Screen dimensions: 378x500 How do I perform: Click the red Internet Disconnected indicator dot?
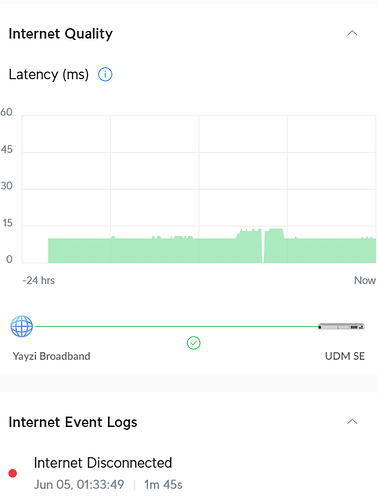(x=13, y=473)
